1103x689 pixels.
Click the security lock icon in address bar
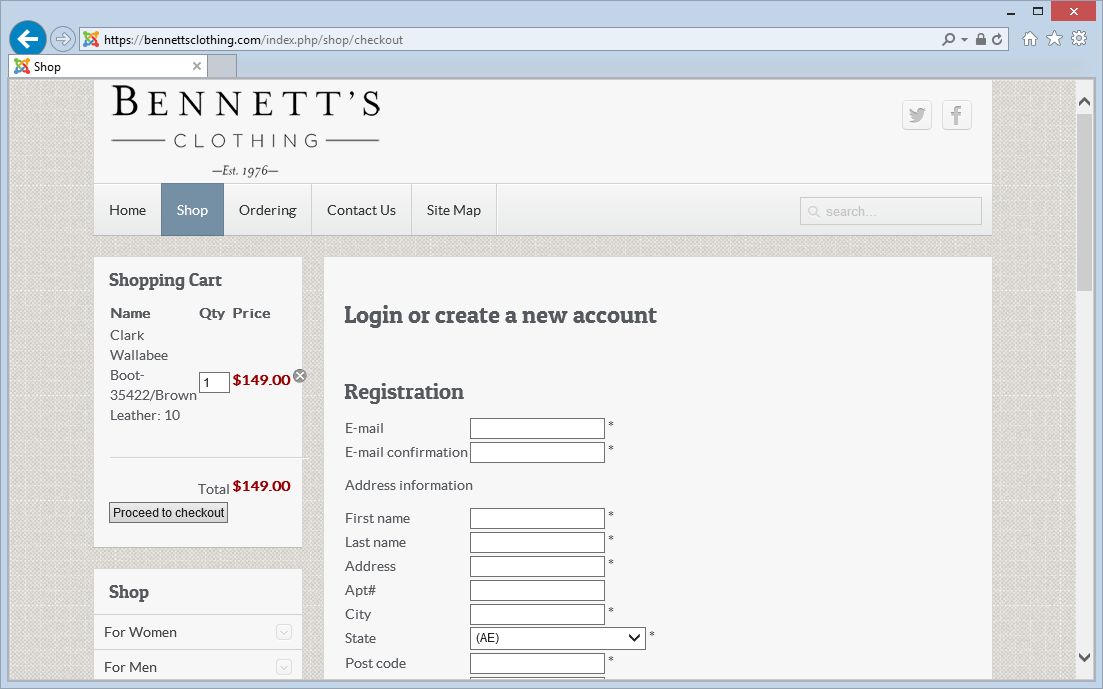tap(981, 39)
